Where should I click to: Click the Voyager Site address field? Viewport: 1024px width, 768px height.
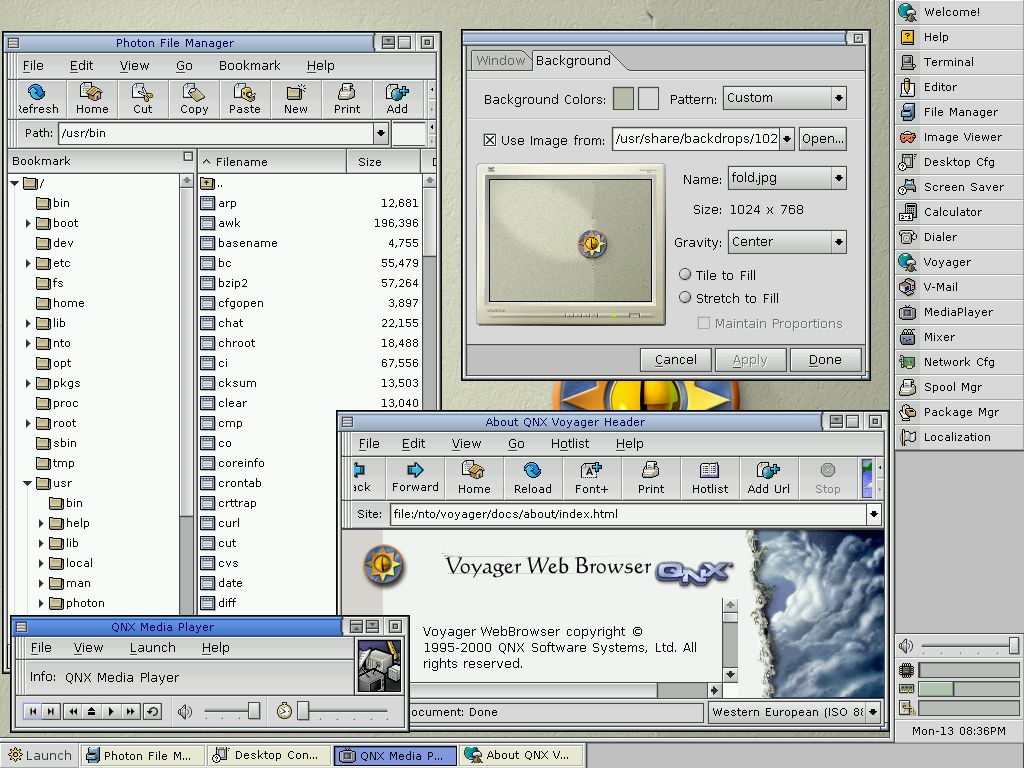point(629,514)
